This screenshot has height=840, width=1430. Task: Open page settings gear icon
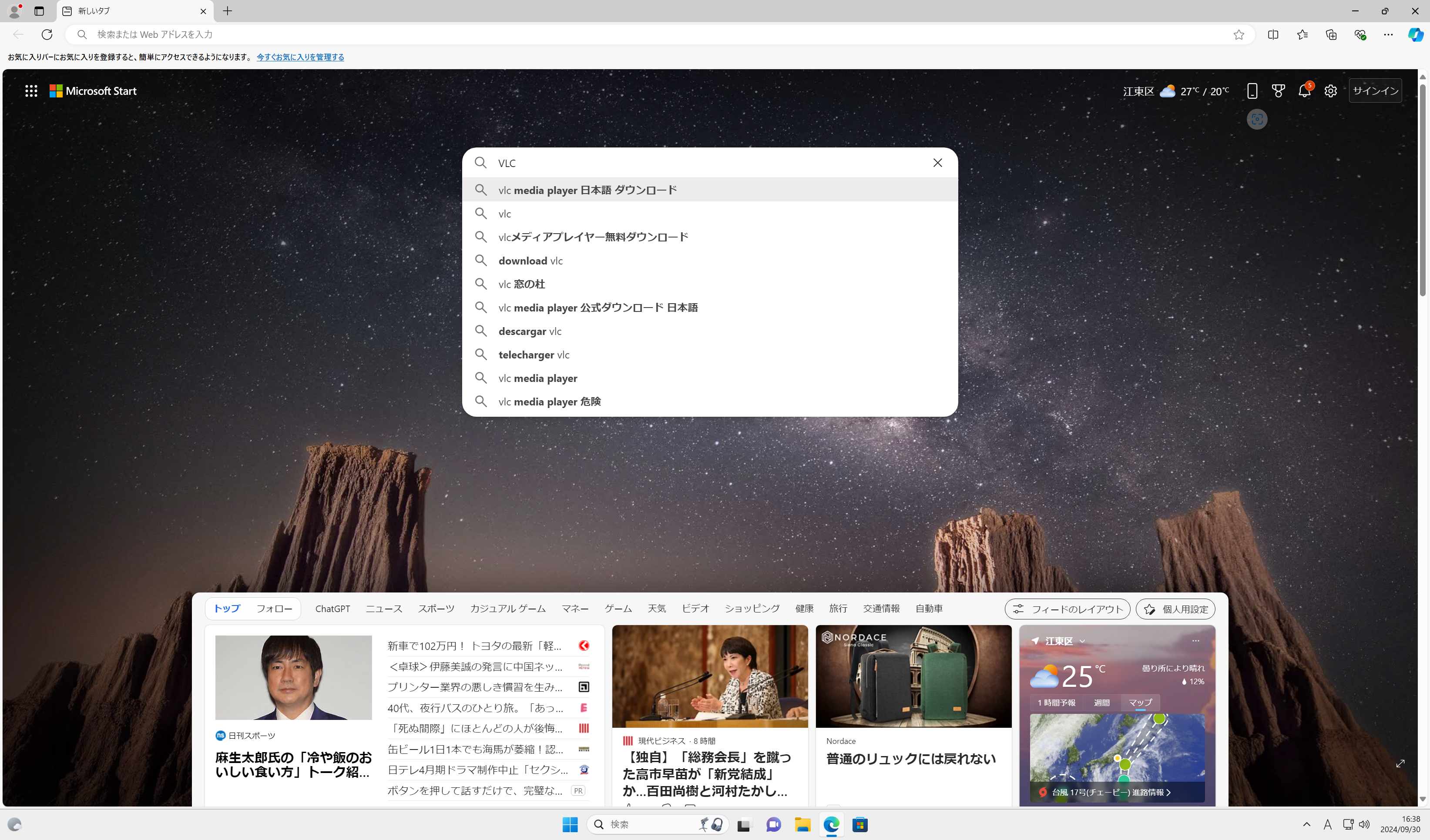click(x=1331, y=91)
